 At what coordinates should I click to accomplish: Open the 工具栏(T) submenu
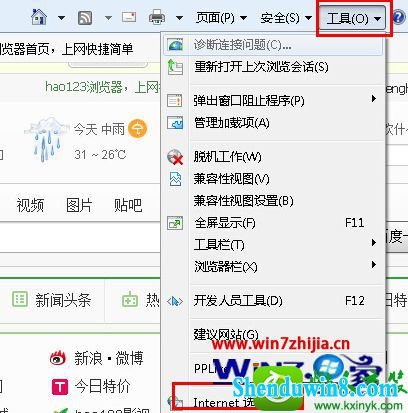273,245
